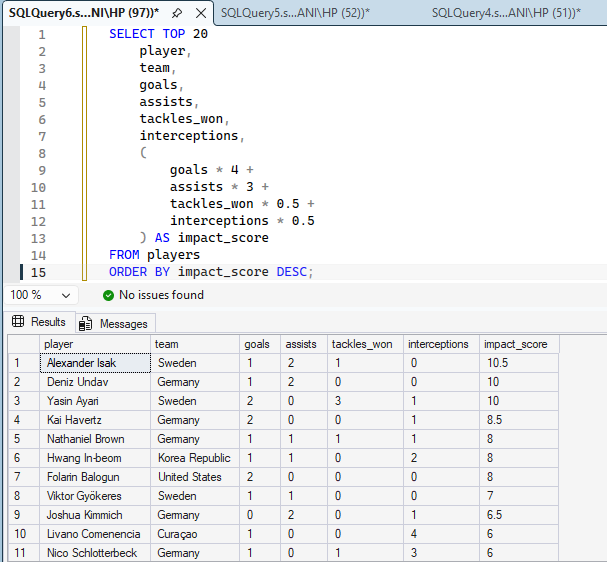The width and height of the screenshot is (607, 562).
Task: Open the Messages tab
Action: pos(116,324)
